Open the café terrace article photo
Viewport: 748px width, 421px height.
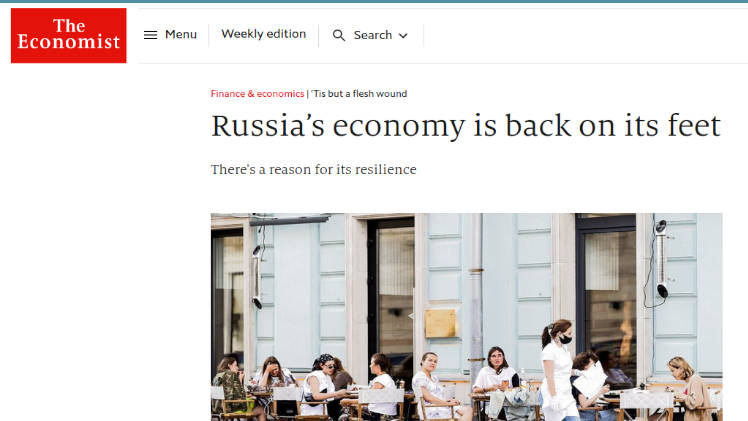click(467, 317)
